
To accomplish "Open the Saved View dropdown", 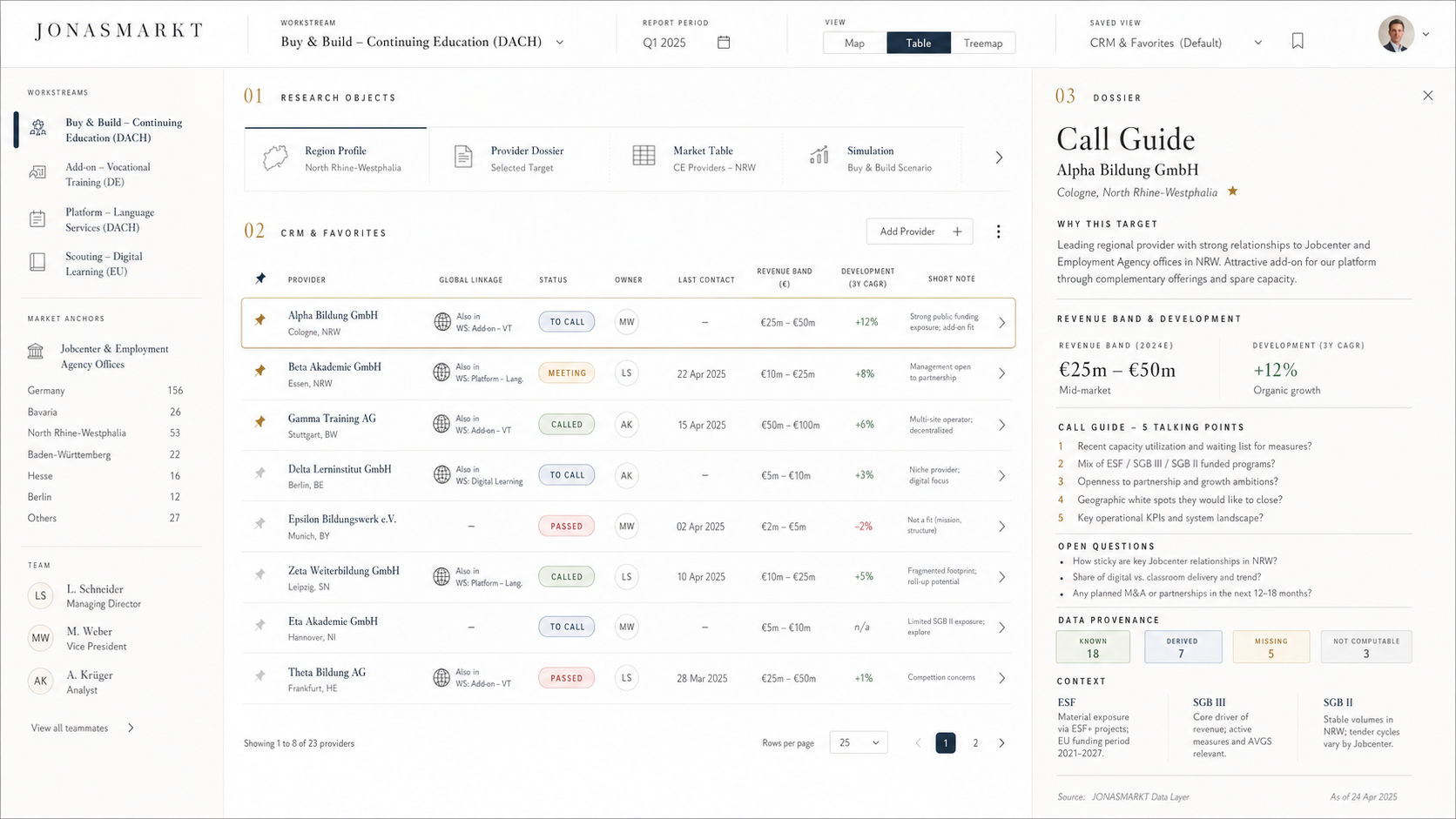I will (x=1176, y=43).
